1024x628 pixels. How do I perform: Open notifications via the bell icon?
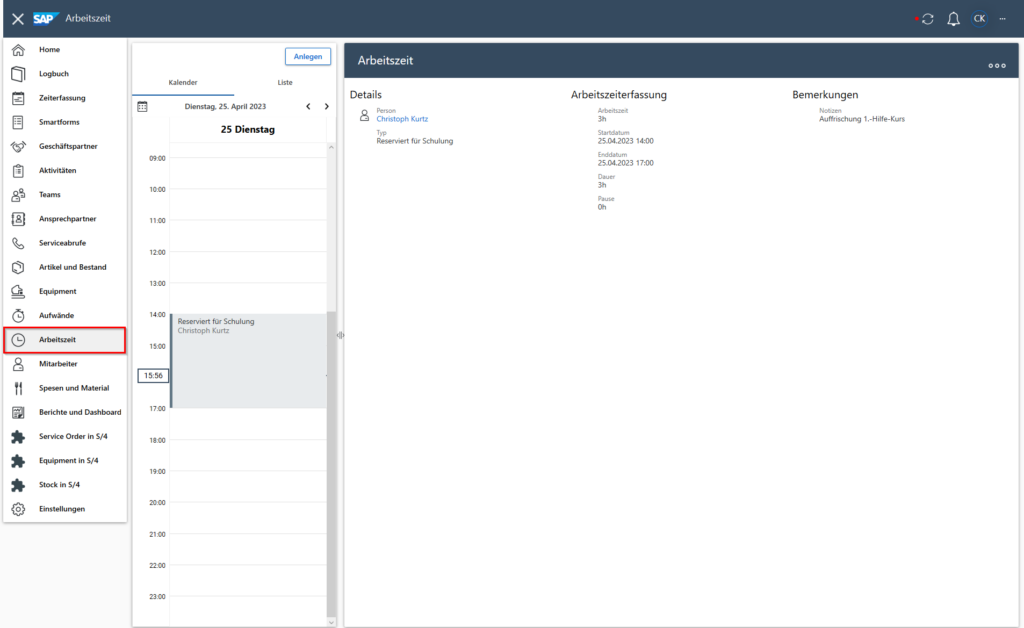(953, 18)
